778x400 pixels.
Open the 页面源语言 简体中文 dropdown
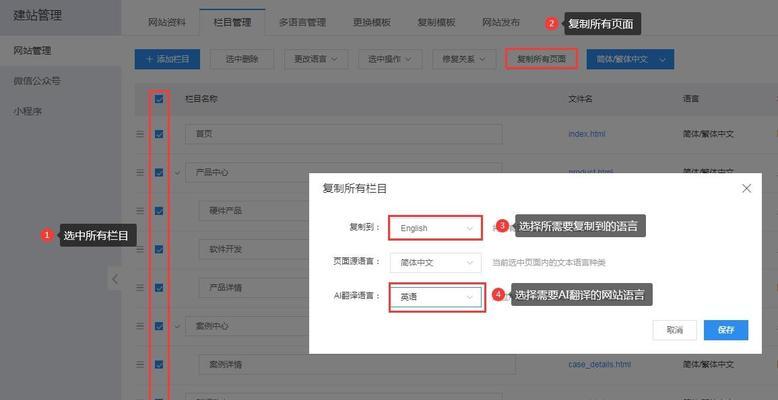pyautogui.click(x=435, y=263)
